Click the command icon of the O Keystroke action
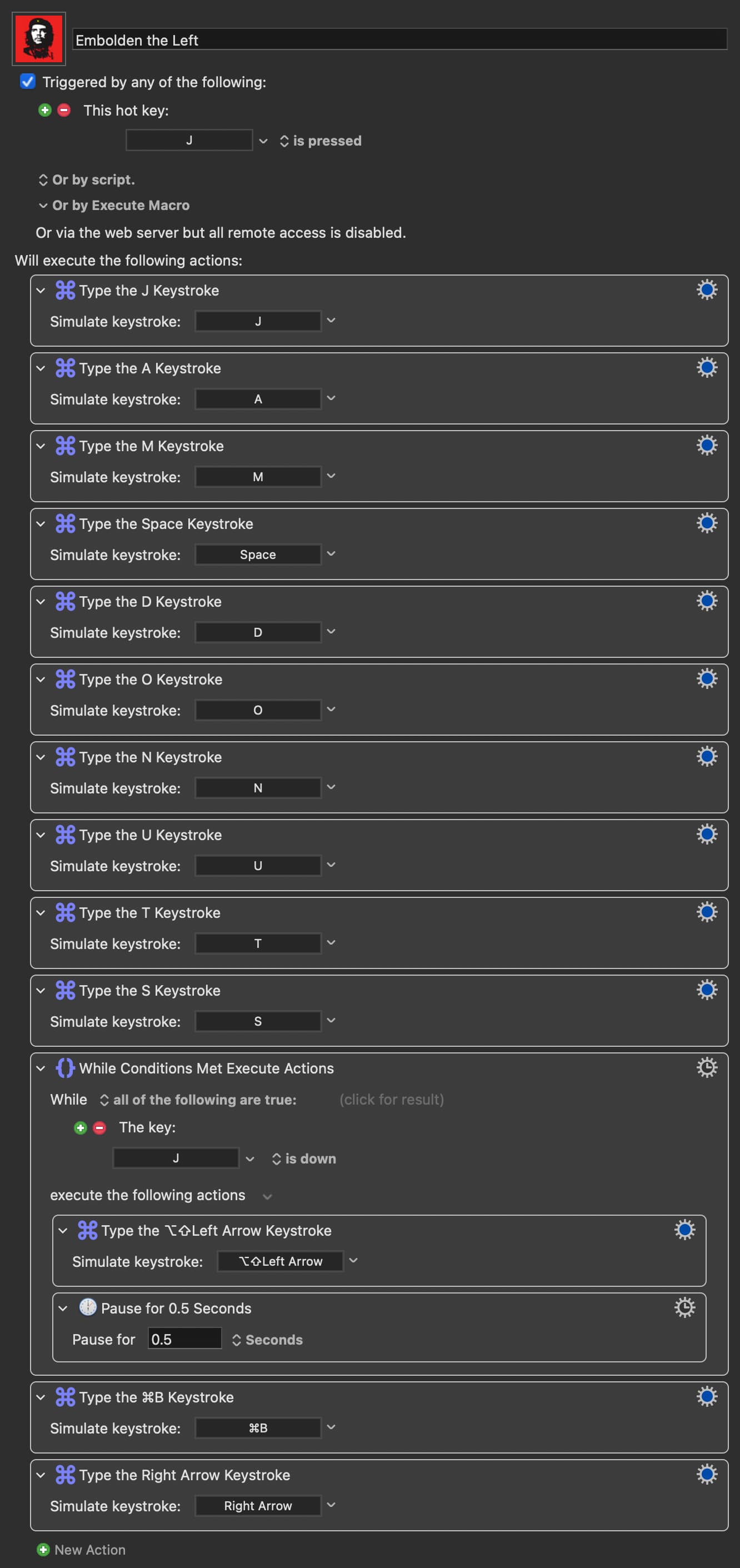Screen dimensions: 740x1568 point(65,680)
